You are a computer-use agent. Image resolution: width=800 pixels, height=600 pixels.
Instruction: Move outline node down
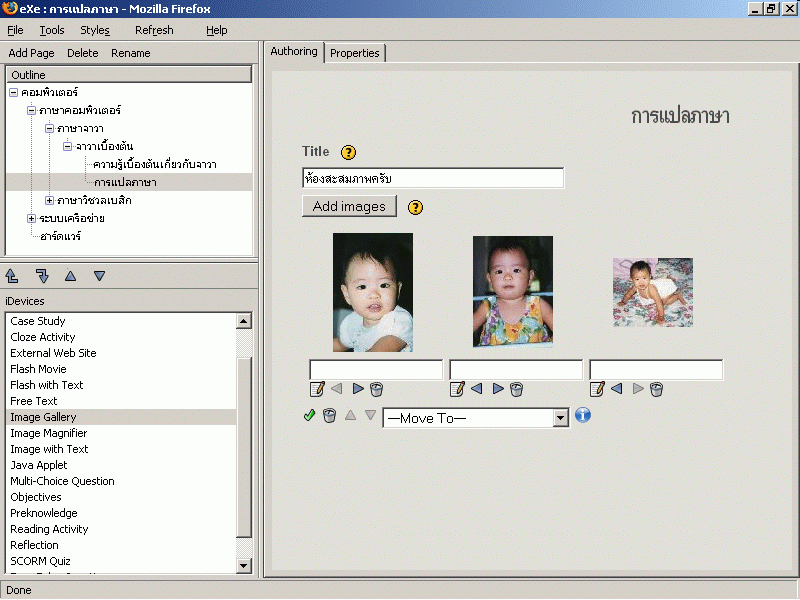click(x=99, y=276)
